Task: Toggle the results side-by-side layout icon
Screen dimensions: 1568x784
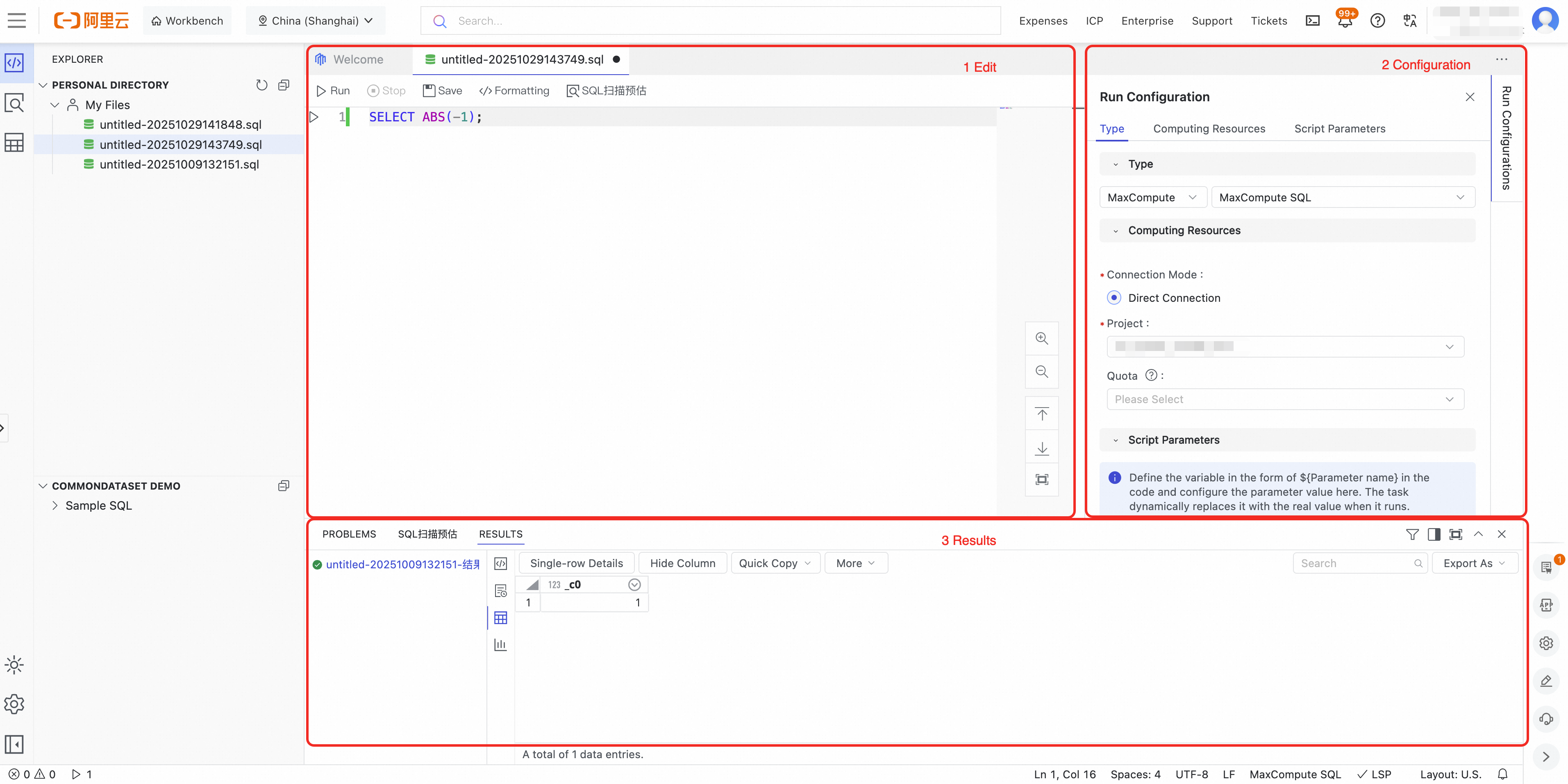Action: [1434, 534]
